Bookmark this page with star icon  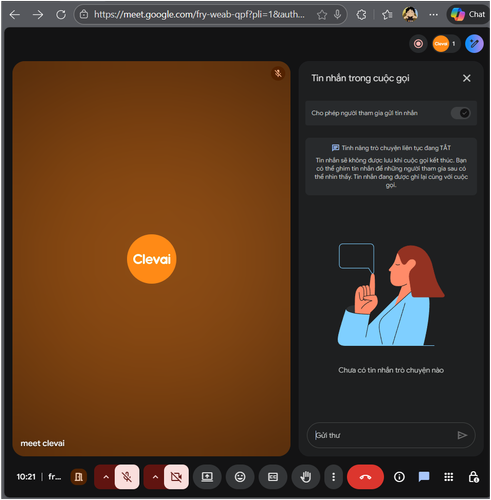[x=322, y=14]
